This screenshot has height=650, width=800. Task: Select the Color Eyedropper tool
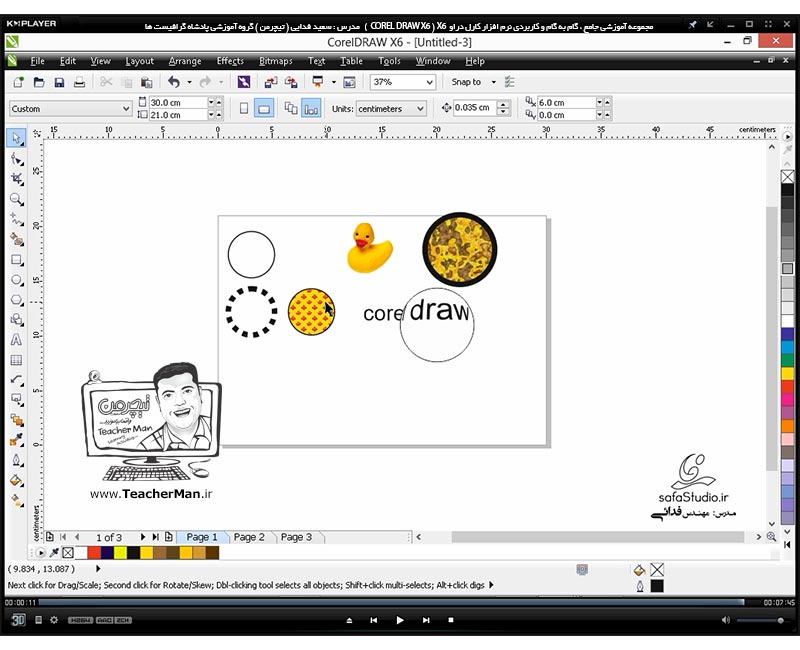(17, 440)
